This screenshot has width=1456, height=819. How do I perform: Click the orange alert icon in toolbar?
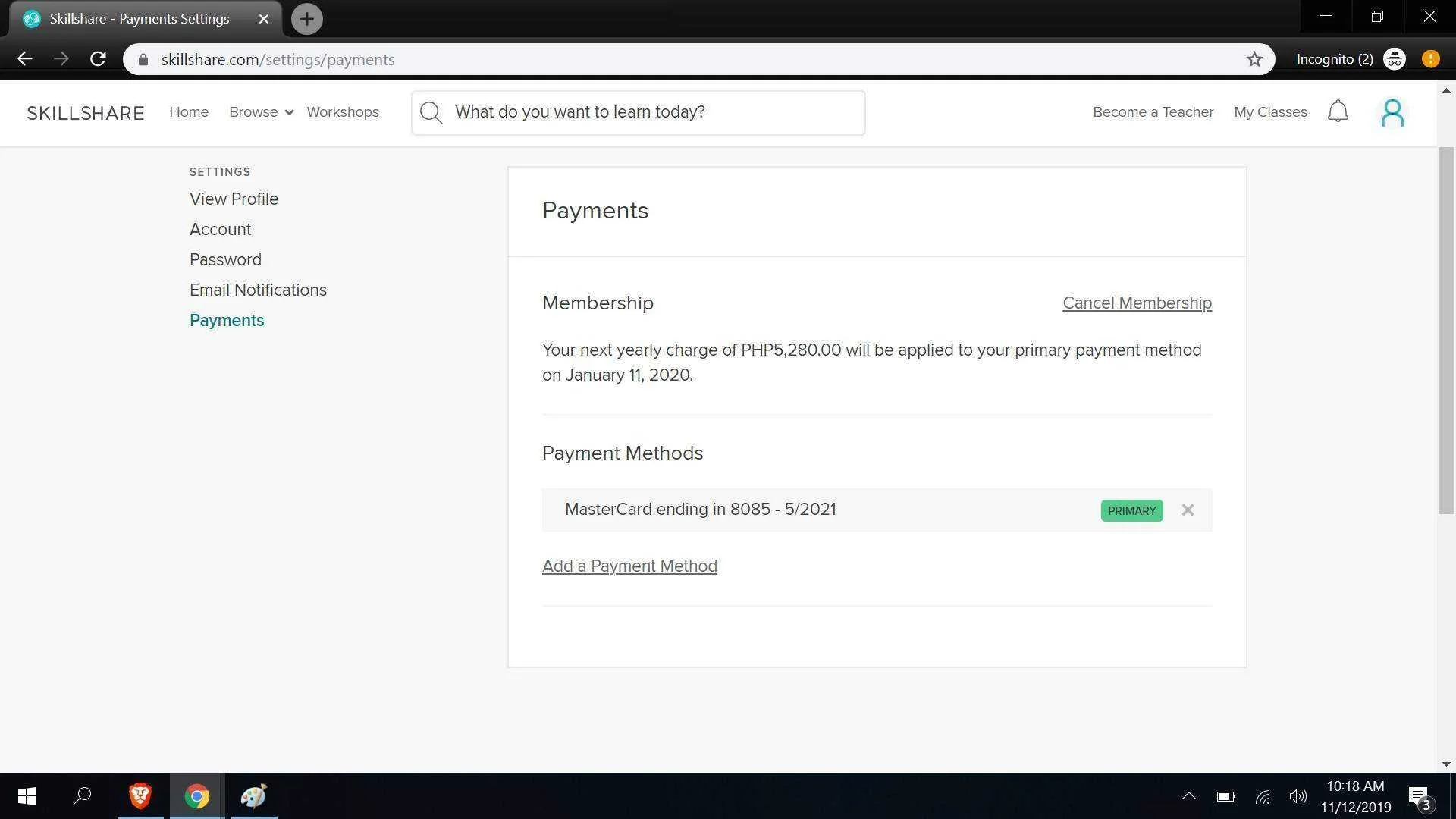[x=1430, y=59]
